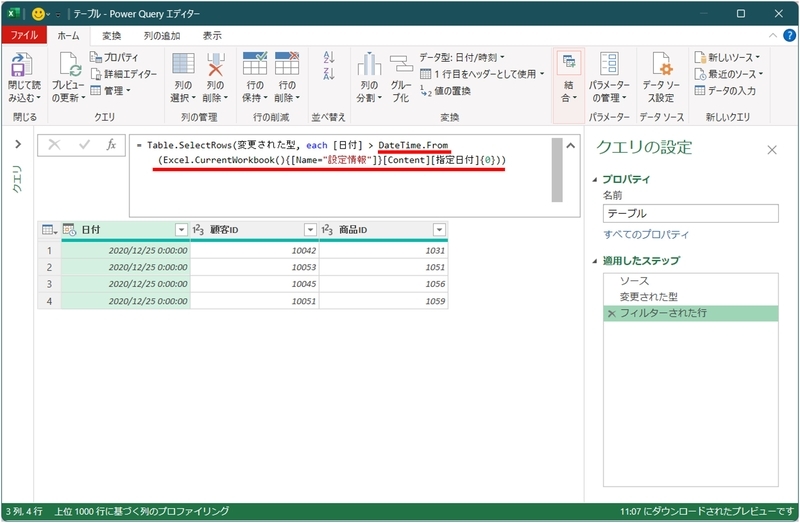Click 1行目をヘッダーとして使用 option

click(x=482, y=74)
